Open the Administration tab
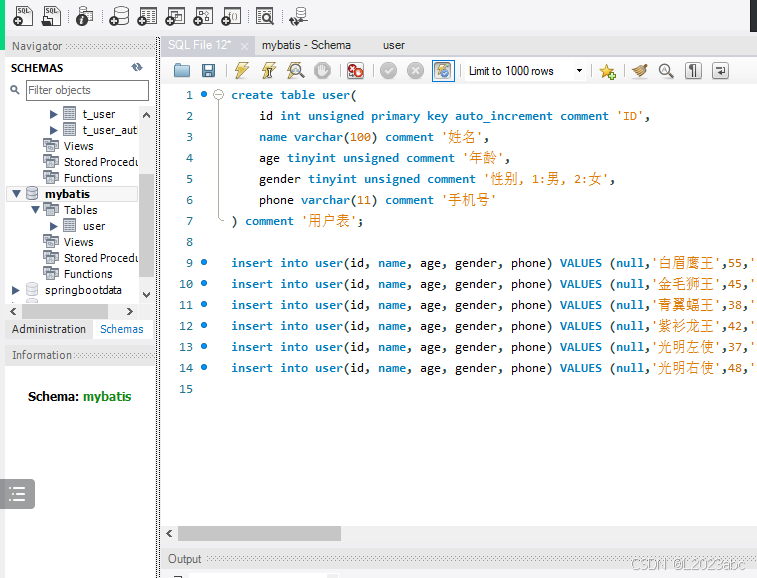Screen dimensions: 757x578 pos(49,329)
